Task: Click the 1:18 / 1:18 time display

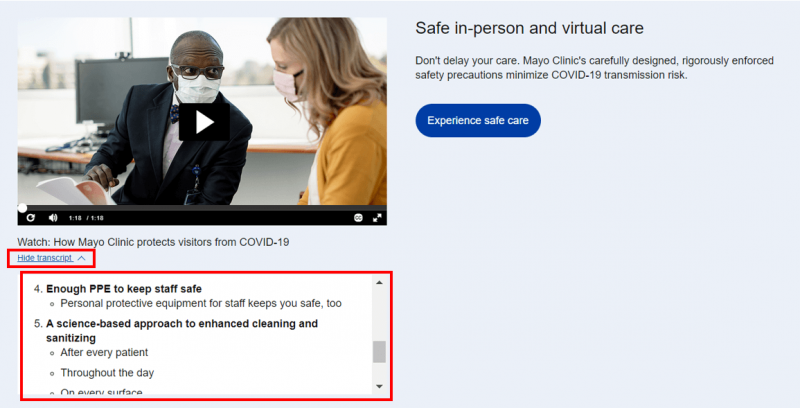Action: (86, 218)
